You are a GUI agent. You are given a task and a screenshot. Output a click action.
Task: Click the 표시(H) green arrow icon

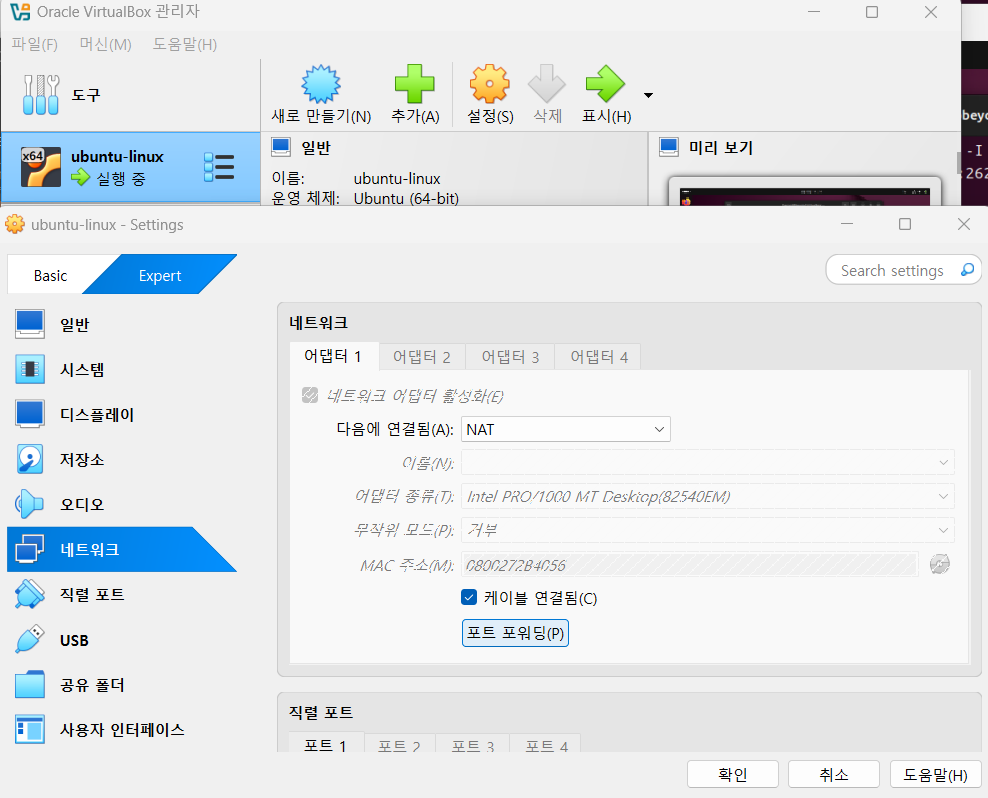coord(605,84)
